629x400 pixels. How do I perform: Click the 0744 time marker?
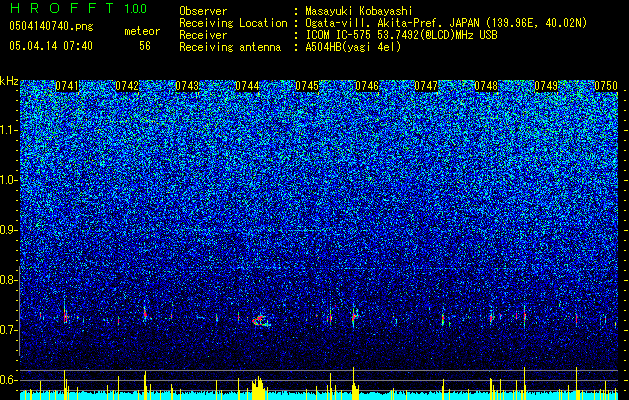pyautogui.click(x=247, y=86)
